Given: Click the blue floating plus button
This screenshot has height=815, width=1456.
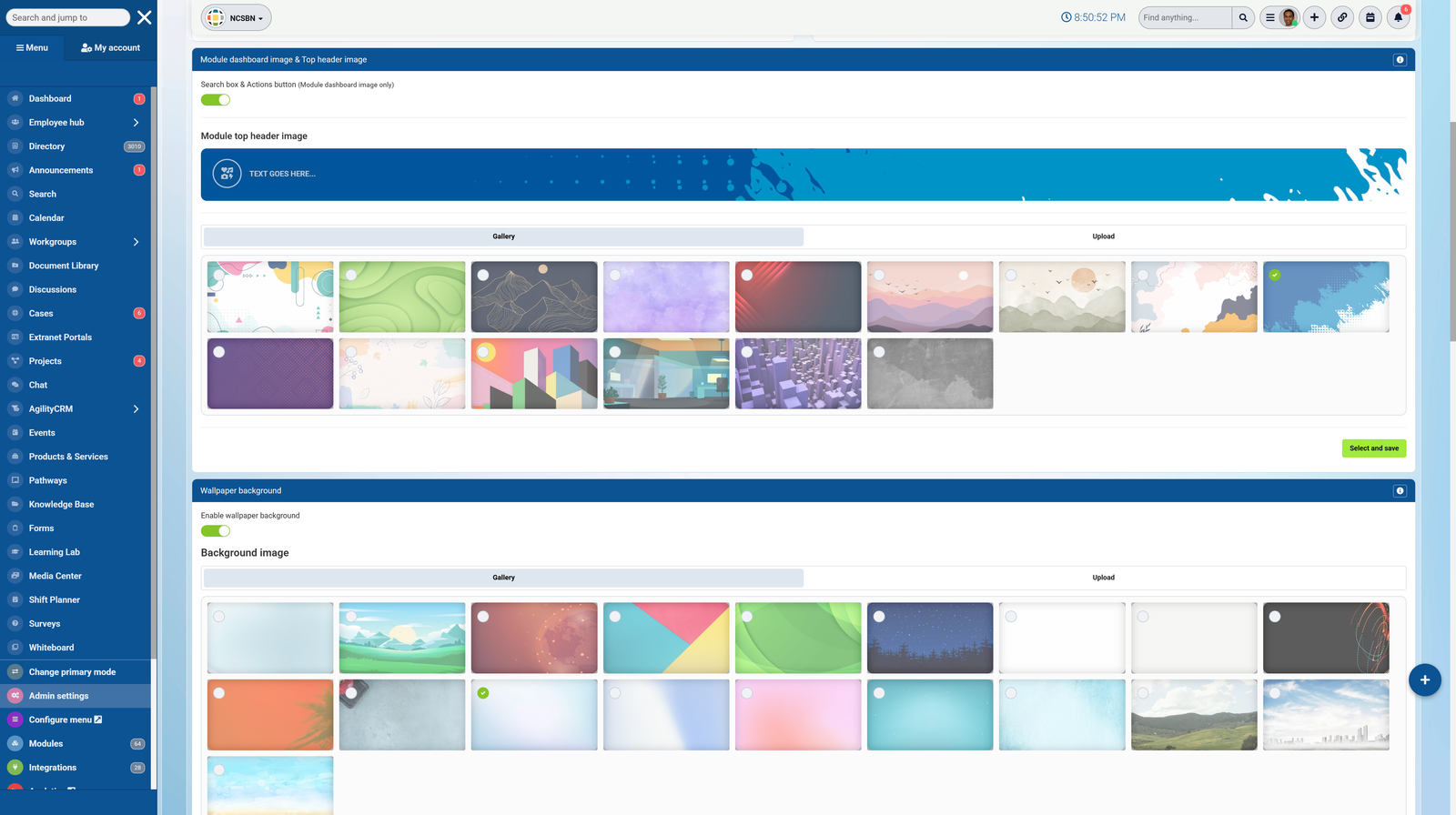Looking at the screenshot, I should 1424,680.
